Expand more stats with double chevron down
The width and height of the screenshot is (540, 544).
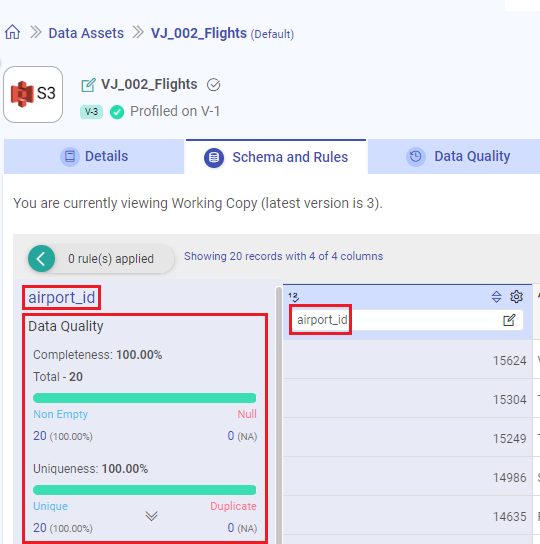(x=151, y=516)
